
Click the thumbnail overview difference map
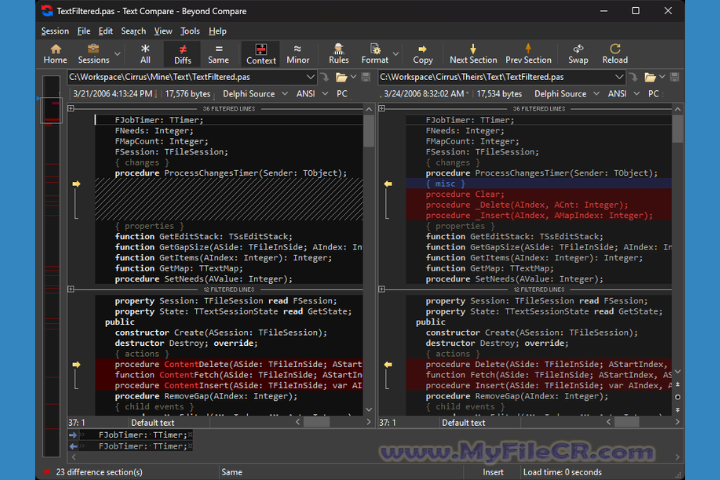51,266
